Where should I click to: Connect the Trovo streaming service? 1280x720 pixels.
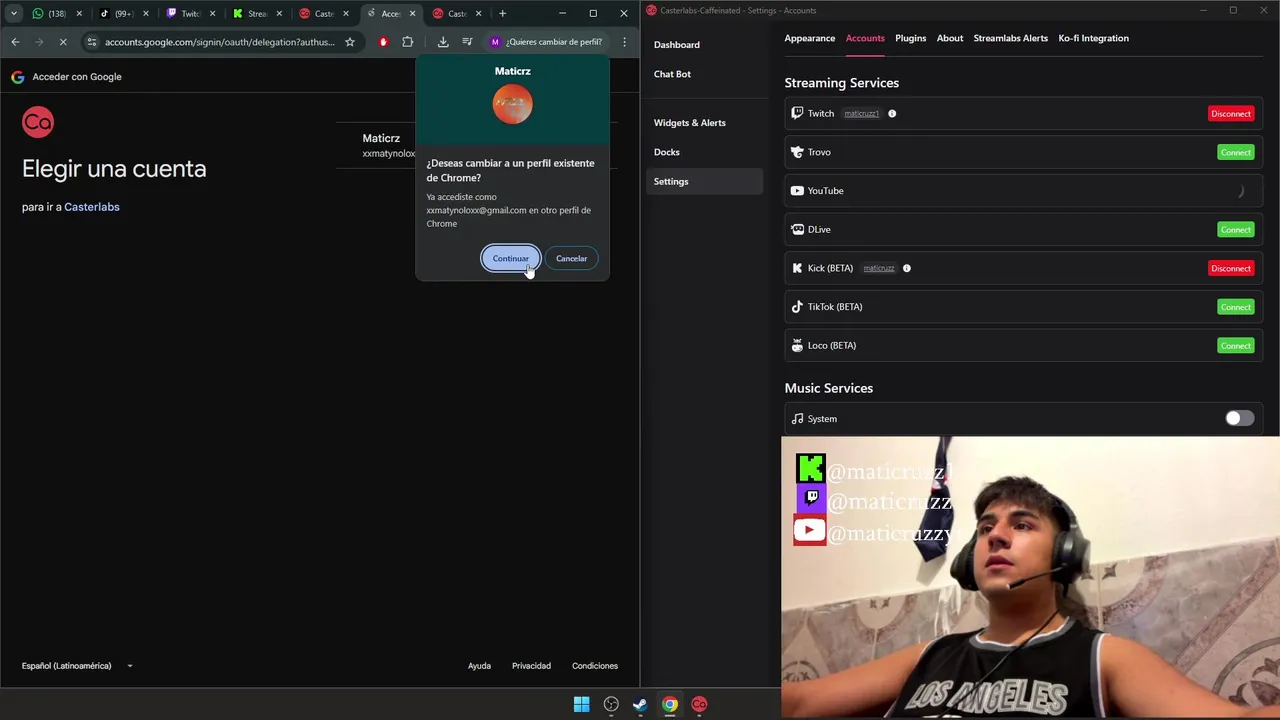pyautogui.click(x=1235, y=152)
